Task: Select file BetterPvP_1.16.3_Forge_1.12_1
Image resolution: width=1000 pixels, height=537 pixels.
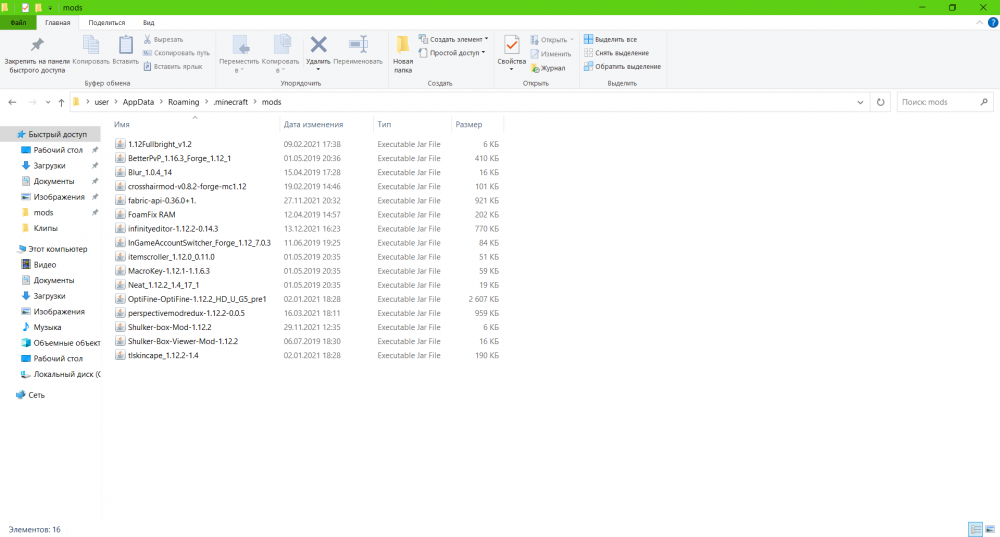Action: tap(179, 158)
